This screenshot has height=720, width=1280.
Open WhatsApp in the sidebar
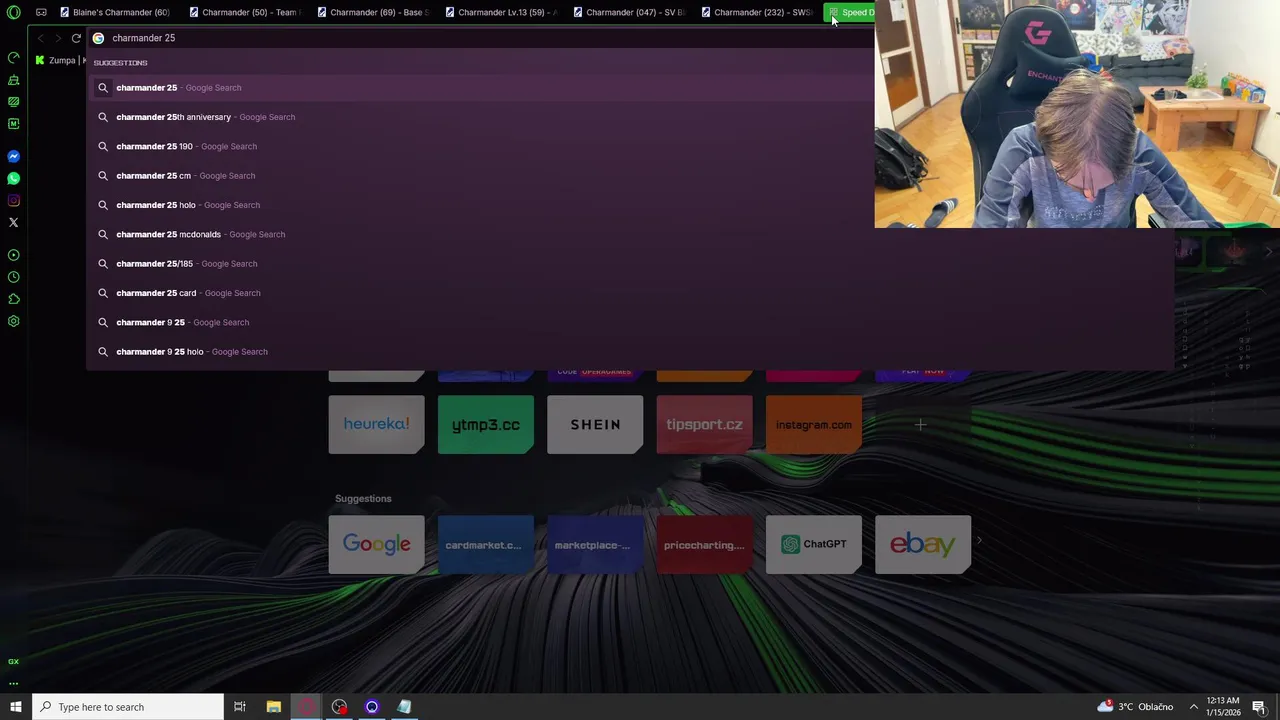[x=13, y=178]
